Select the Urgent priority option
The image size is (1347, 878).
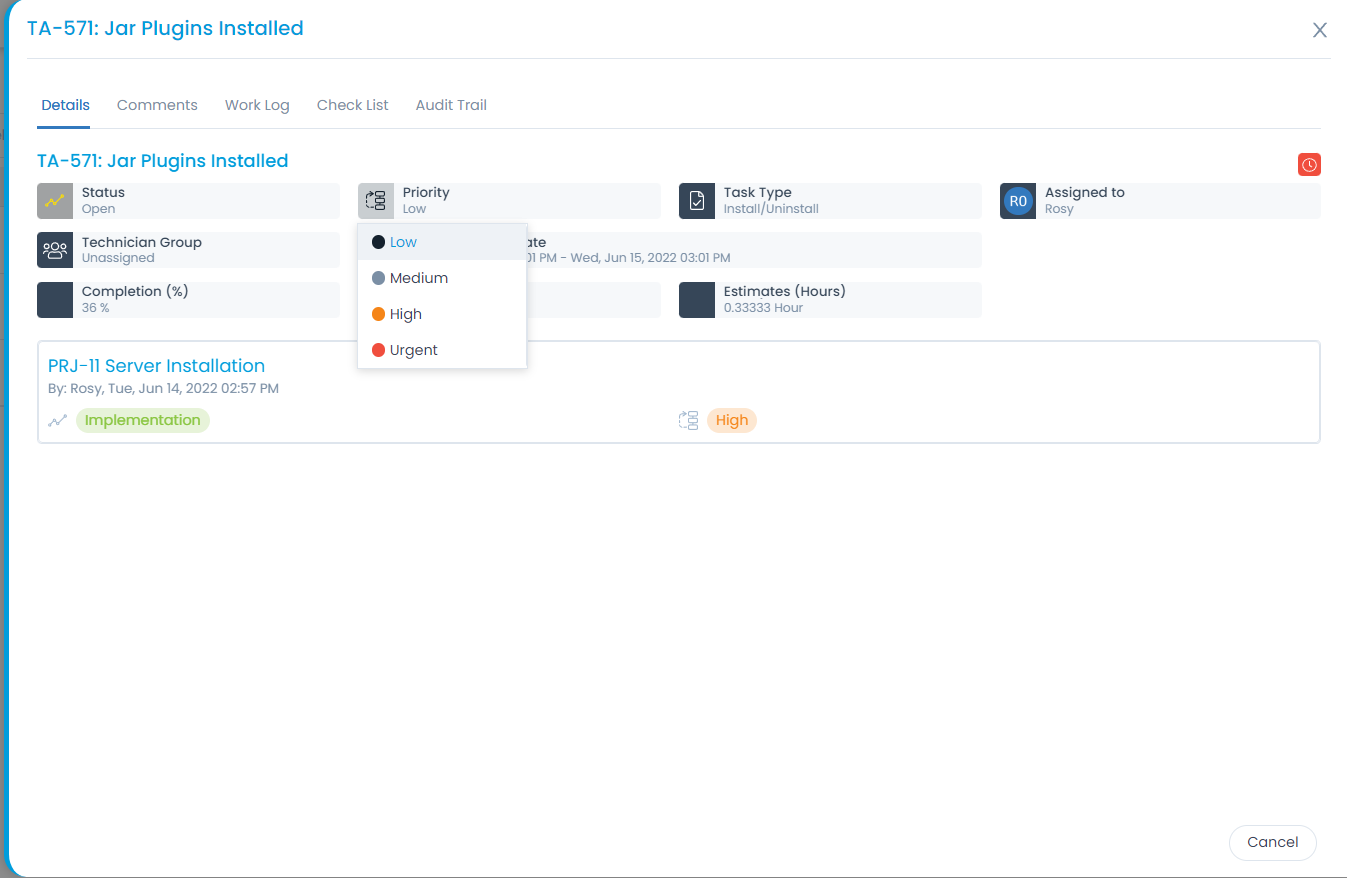(412, 349)
